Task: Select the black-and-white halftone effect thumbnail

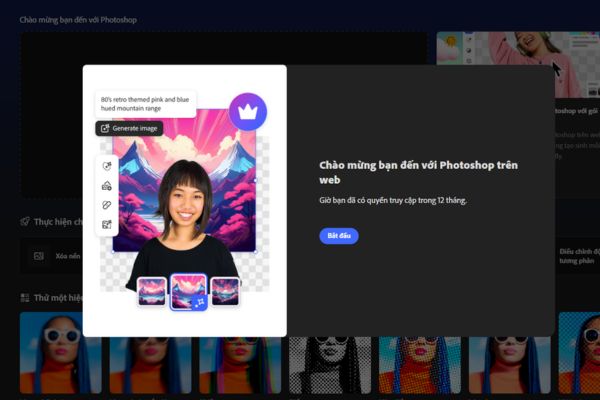Action: coord(330,365)
